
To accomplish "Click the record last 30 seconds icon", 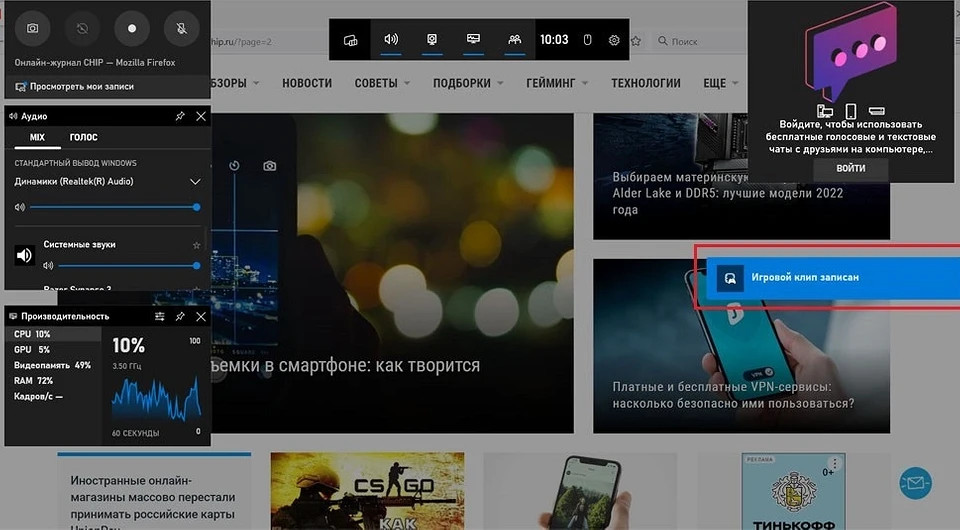I will point(82,28).
